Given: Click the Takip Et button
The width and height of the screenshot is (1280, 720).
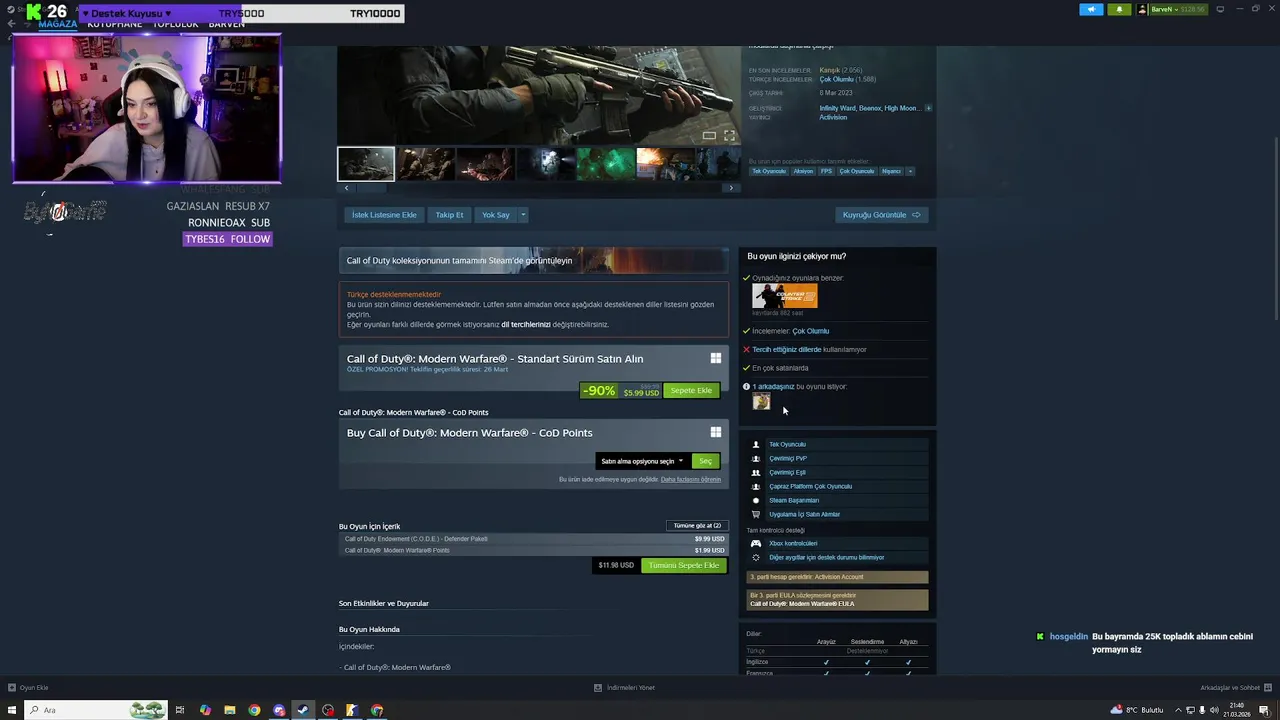Looking at the screenshot, I should (449, 215).
